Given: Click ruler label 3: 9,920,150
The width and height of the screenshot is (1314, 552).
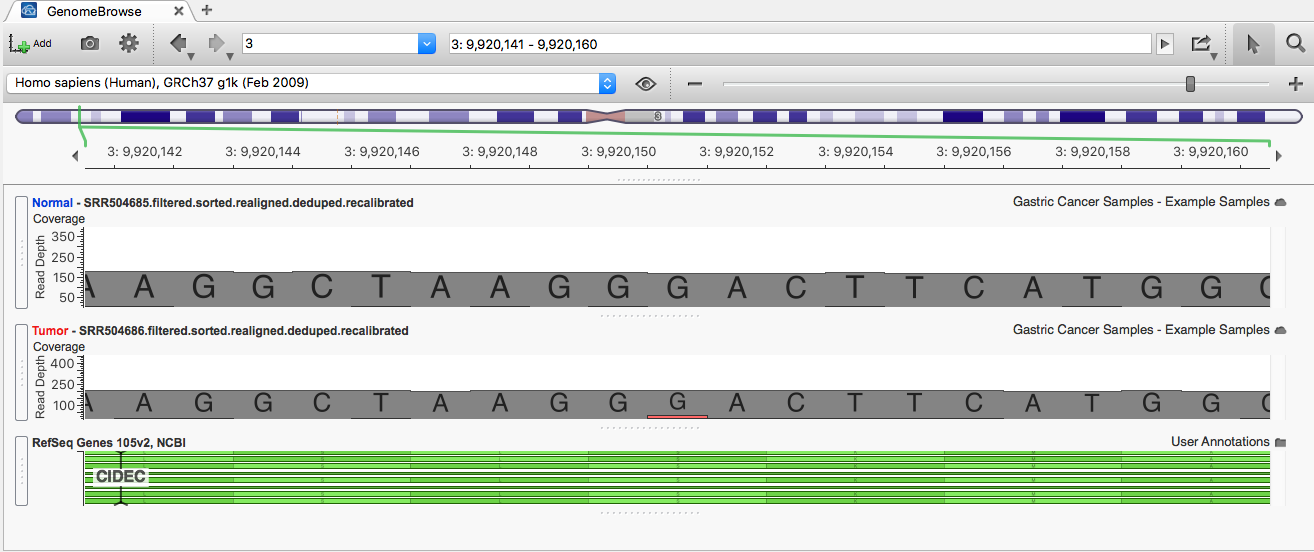Looking at the screenshot, I should pos(620,153).
